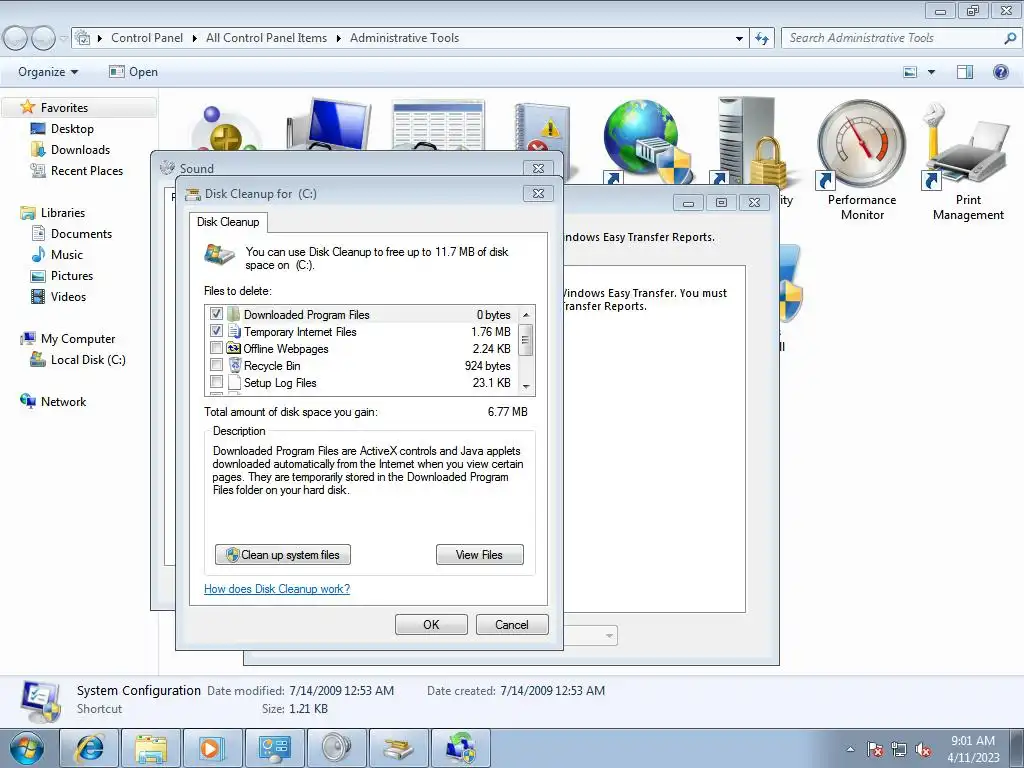This screenshot has height=768, width=1024.
Task: Click the change view icon
Action: tap(910, 72)
